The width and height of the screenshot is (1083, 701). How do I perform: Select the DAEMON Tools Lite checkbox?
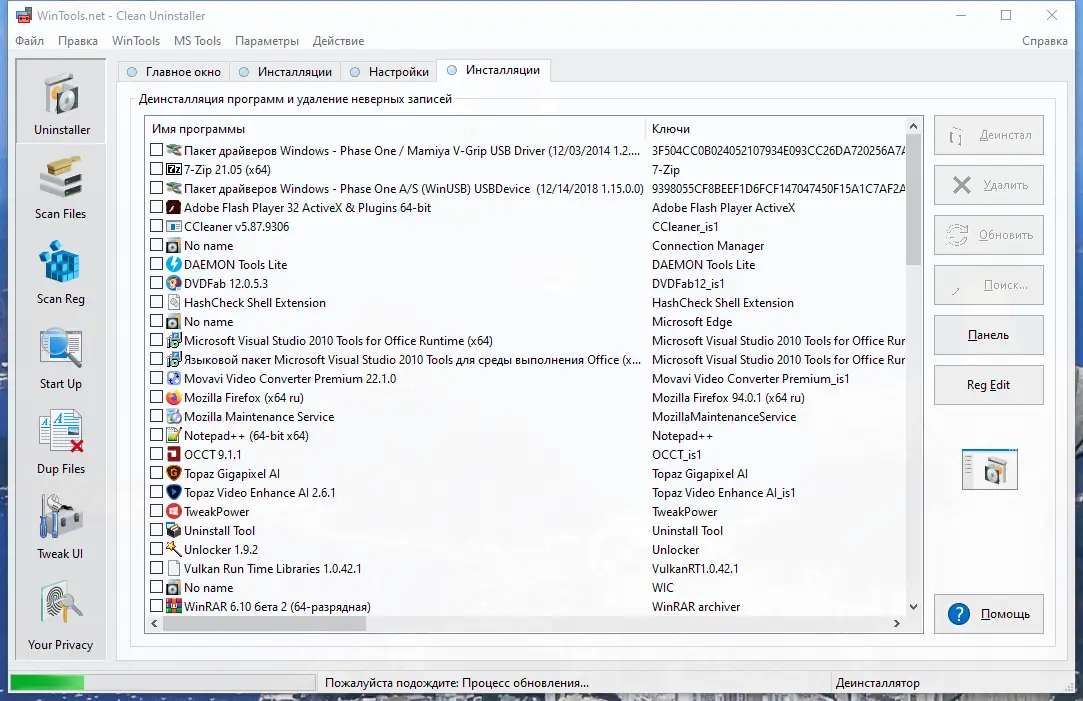click(156, 264)
